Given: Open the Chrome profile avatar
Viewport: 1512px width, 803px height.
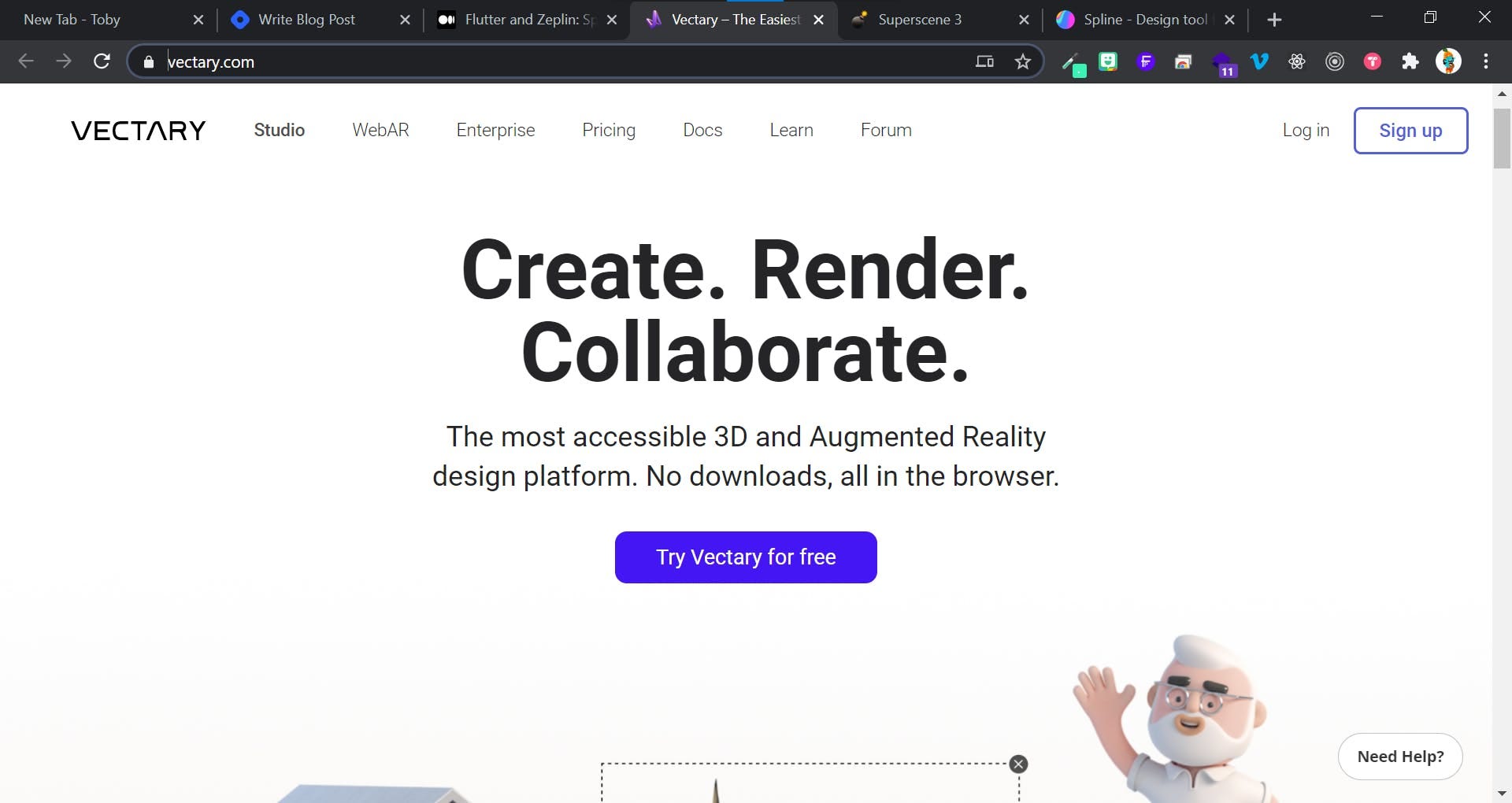Looking at the screenshot, I should (1448, 61).
